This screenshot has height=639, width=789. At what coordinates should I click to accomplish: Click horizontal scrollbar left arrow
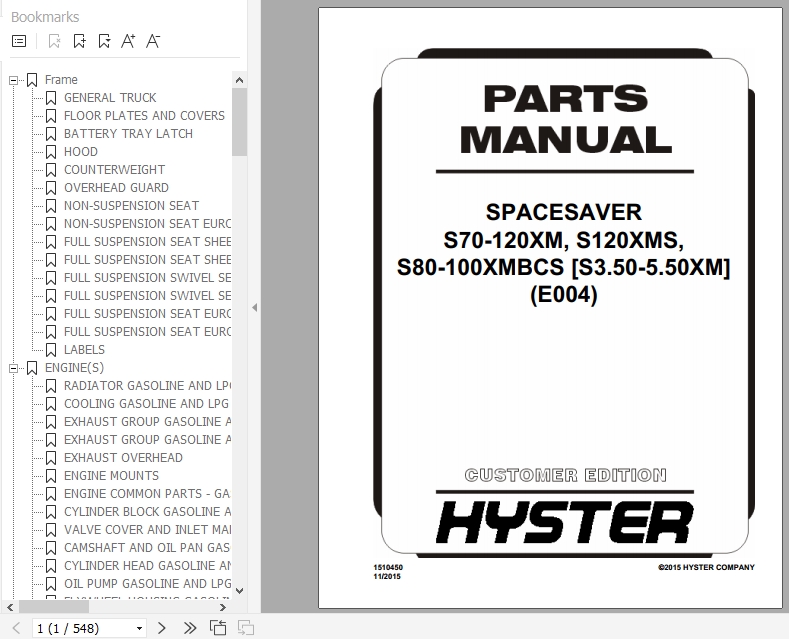coord(10,607)
